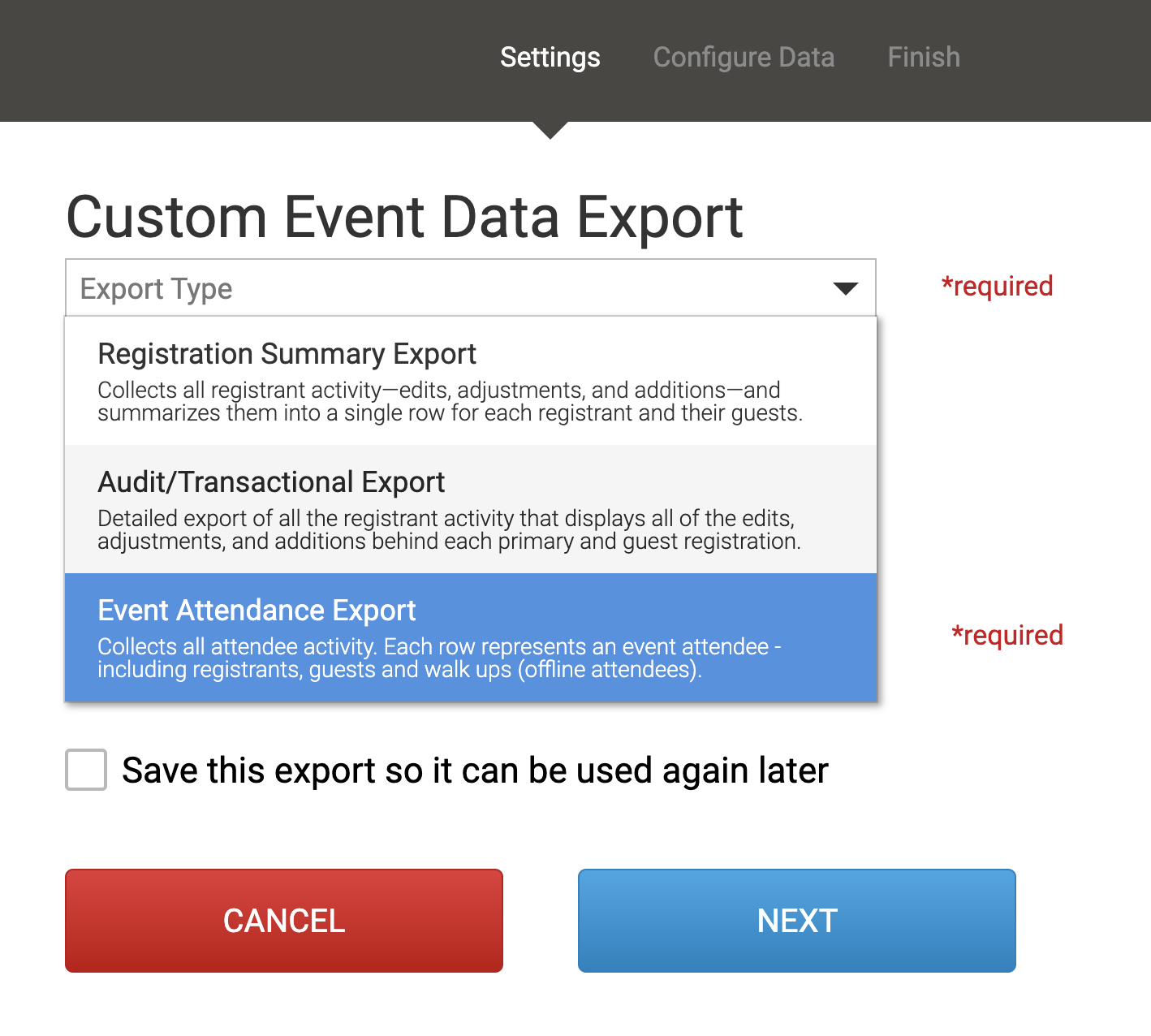
Task: Tick the save this export checkbox
Action: pos(86,770)
